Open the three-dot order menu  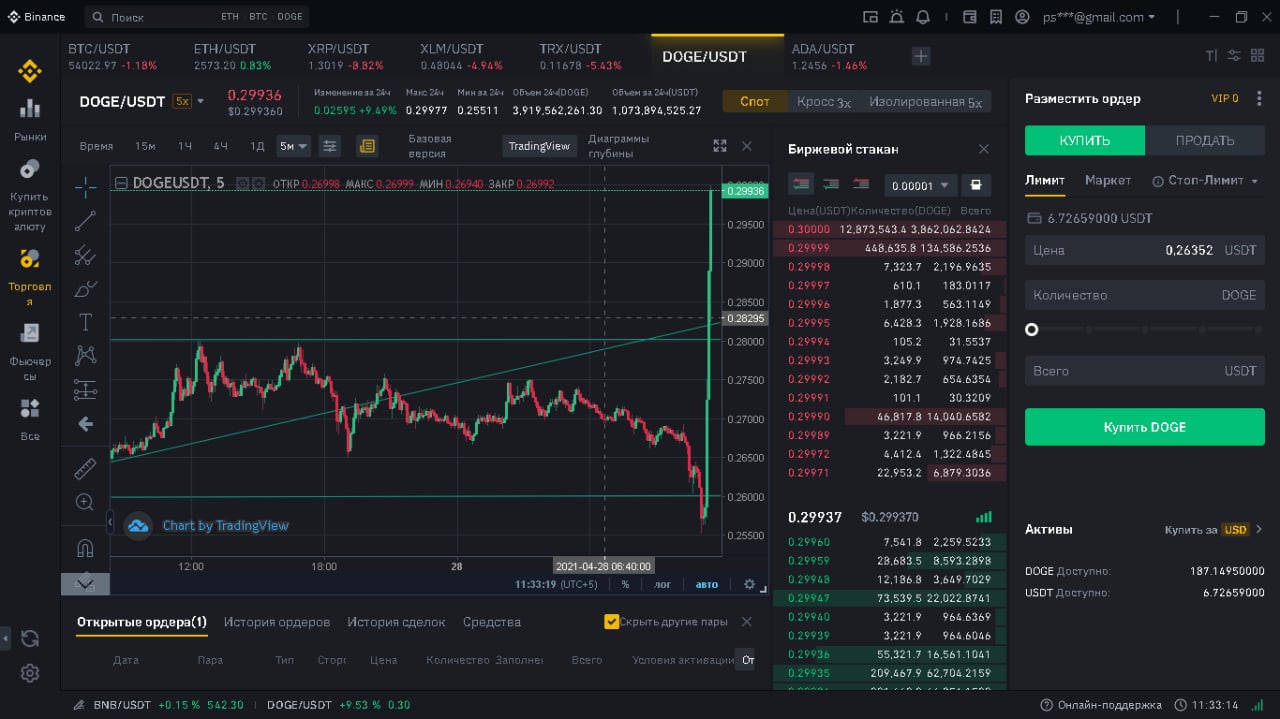[1259, 98]
